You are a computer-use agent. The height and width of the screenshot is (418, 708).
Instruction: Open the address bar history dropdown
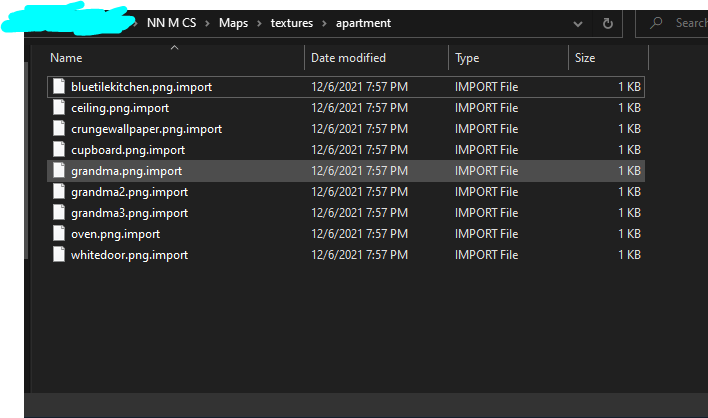[578, 23]
